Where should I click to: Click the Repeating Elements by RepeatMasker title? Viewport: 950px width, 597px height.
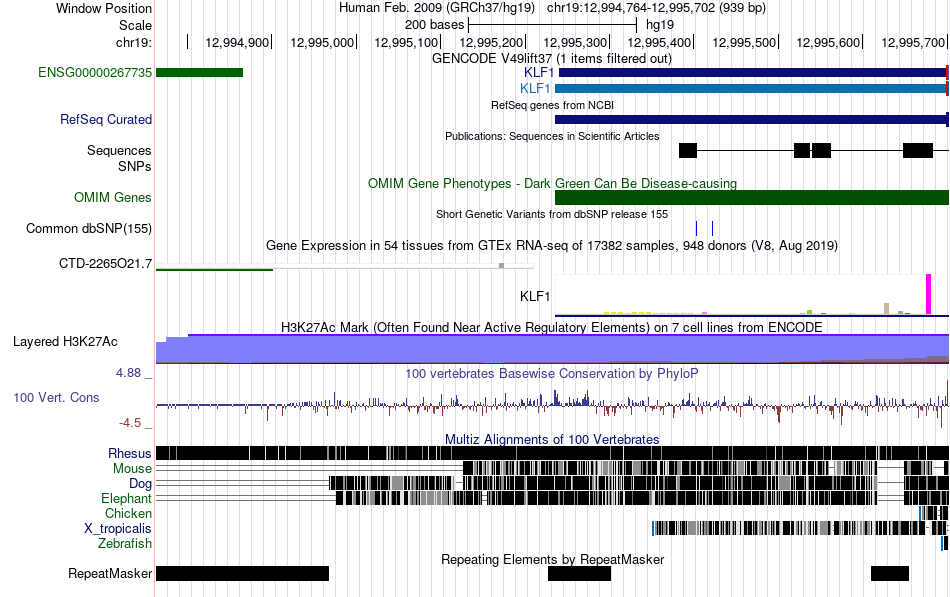[553, 559]
